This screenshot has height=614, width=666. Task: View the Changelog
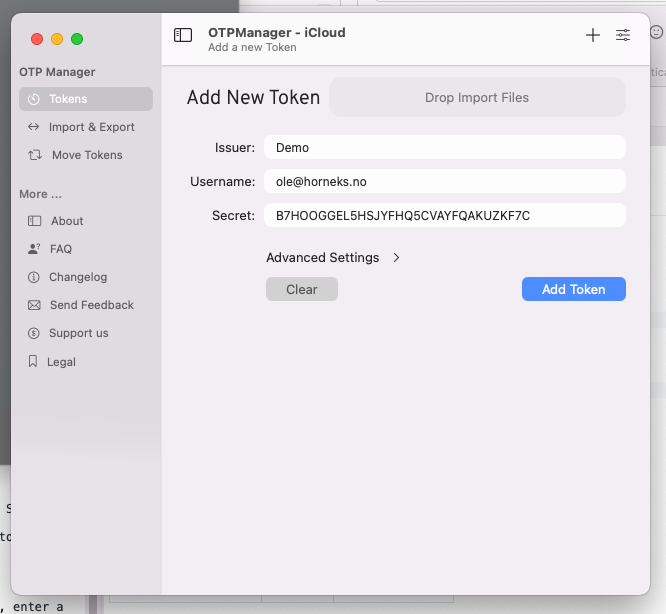pos(86,277)
